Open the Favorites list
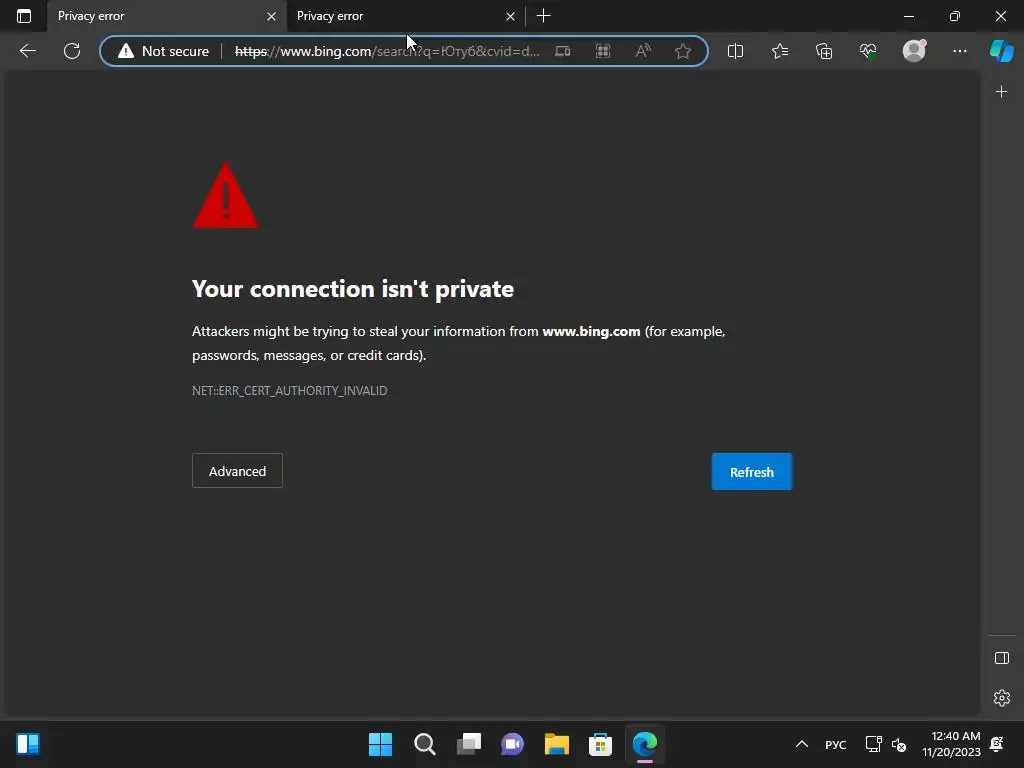The image size is (1024, 768). 780,51
